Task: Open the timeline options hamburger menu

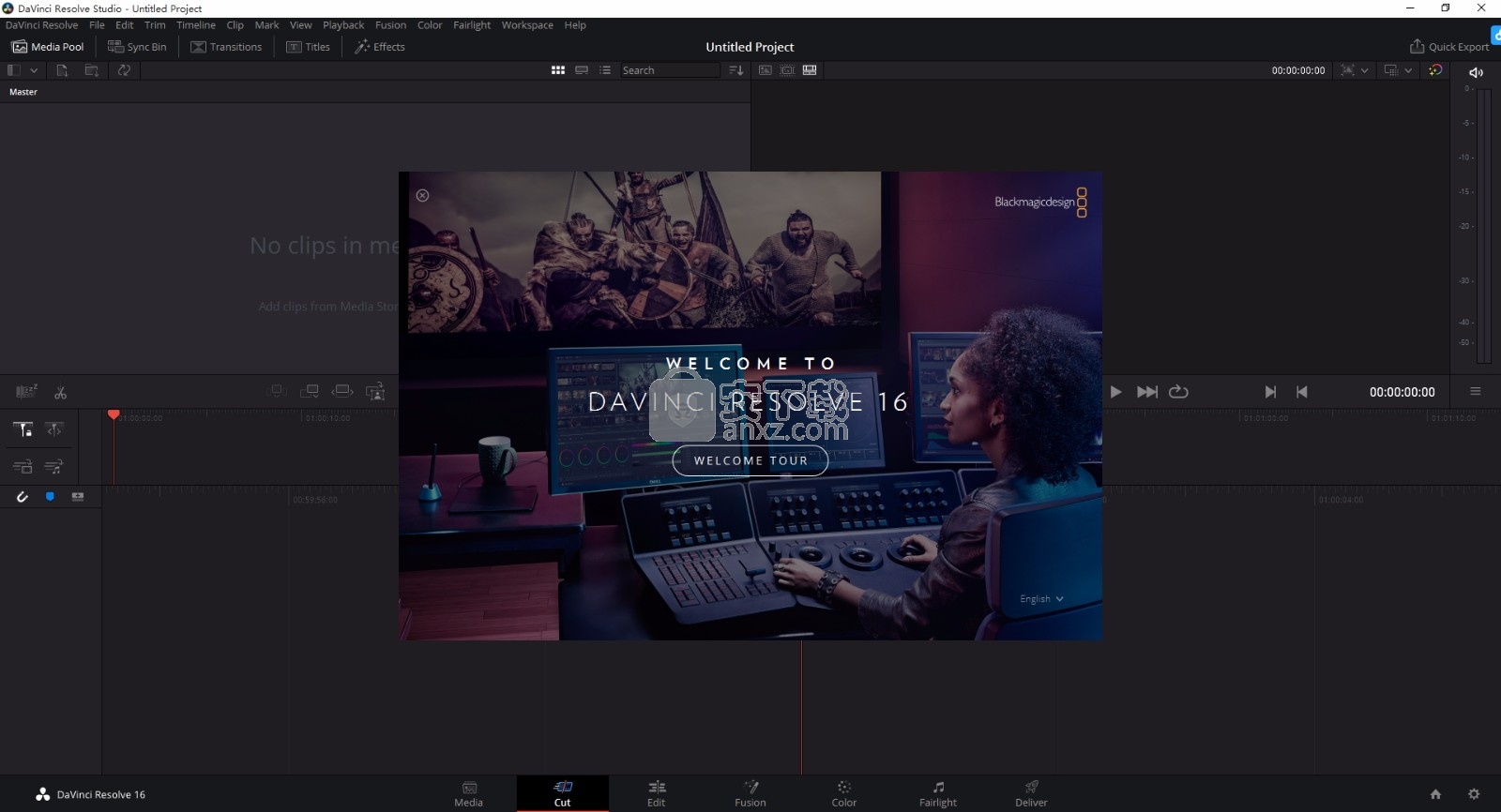Action: click(x=1476, y=392)
